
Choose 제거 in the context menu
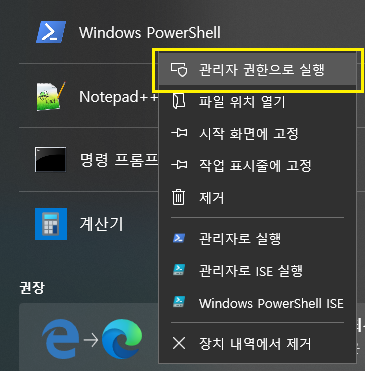257,198
